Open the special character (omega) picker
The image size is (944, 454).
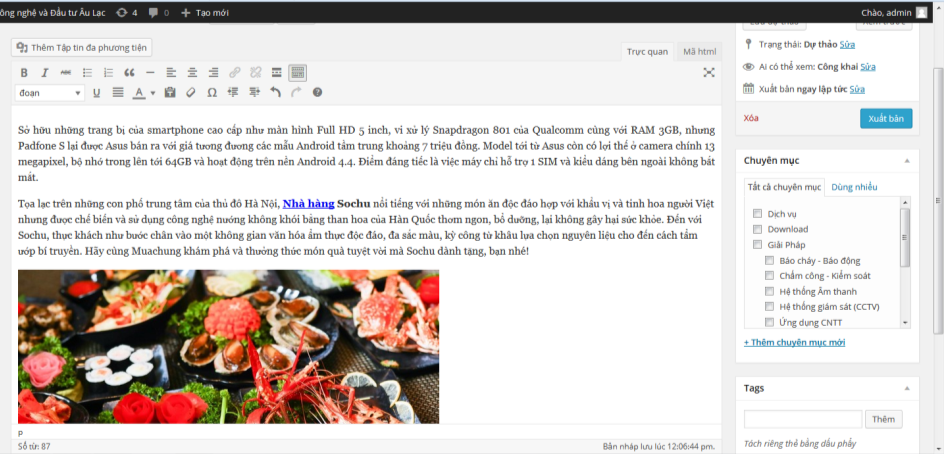coord(212,93)
